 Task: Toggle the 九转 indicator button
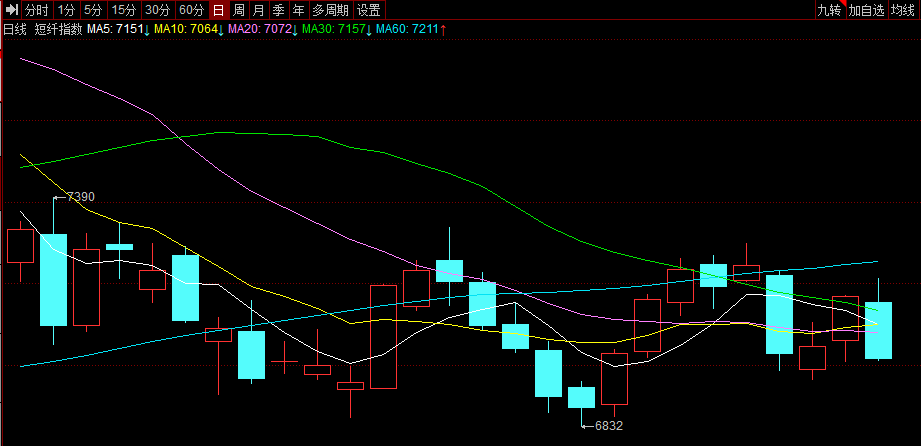(x=830, y=9)
